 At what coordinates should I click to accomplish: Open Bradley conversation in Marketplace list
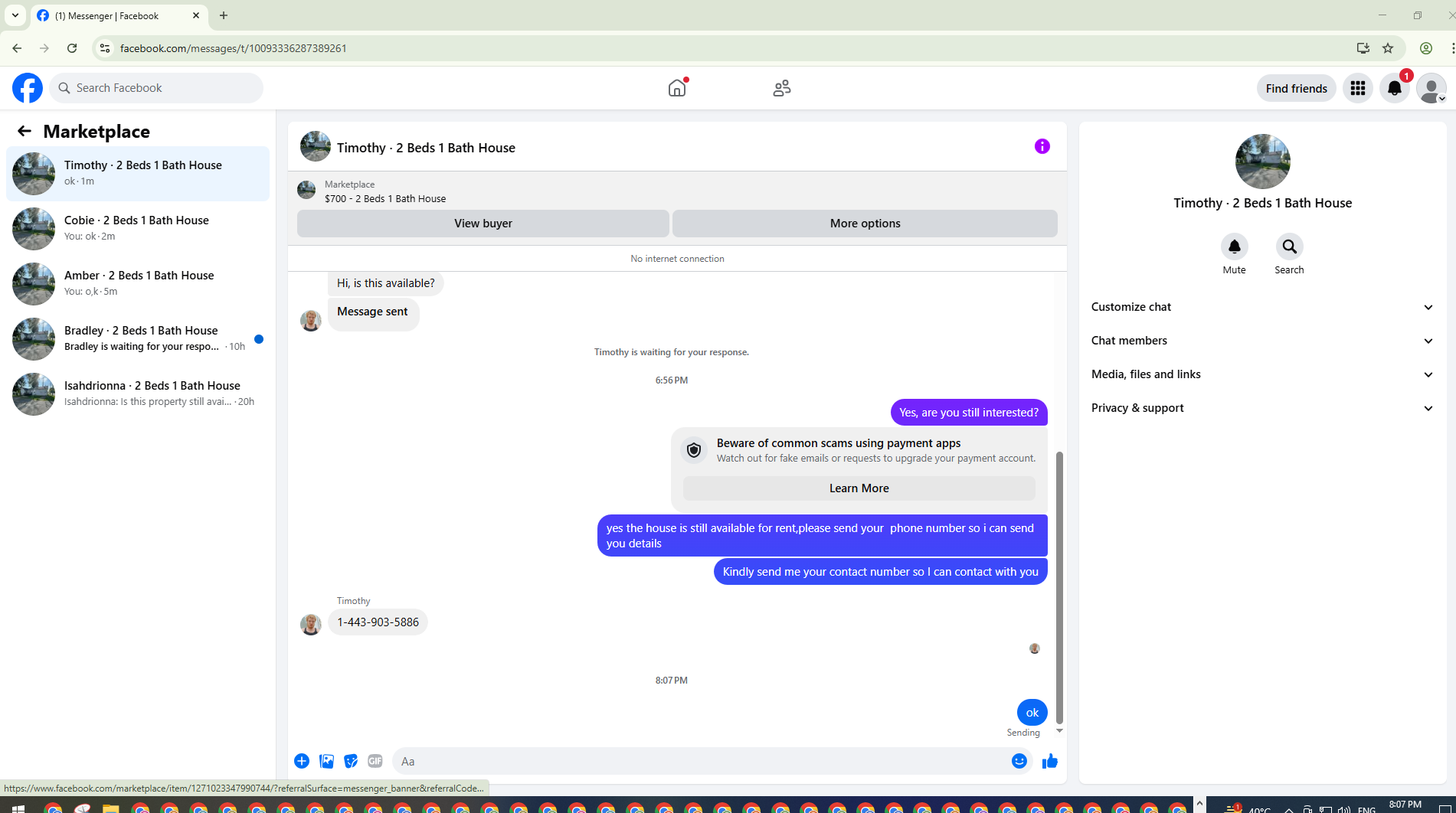coord(138,339)
